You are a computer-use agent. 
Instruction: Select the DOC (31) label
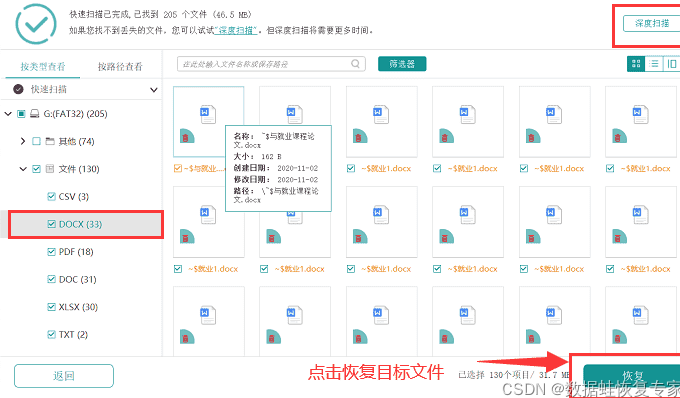[x=78, y=279]
